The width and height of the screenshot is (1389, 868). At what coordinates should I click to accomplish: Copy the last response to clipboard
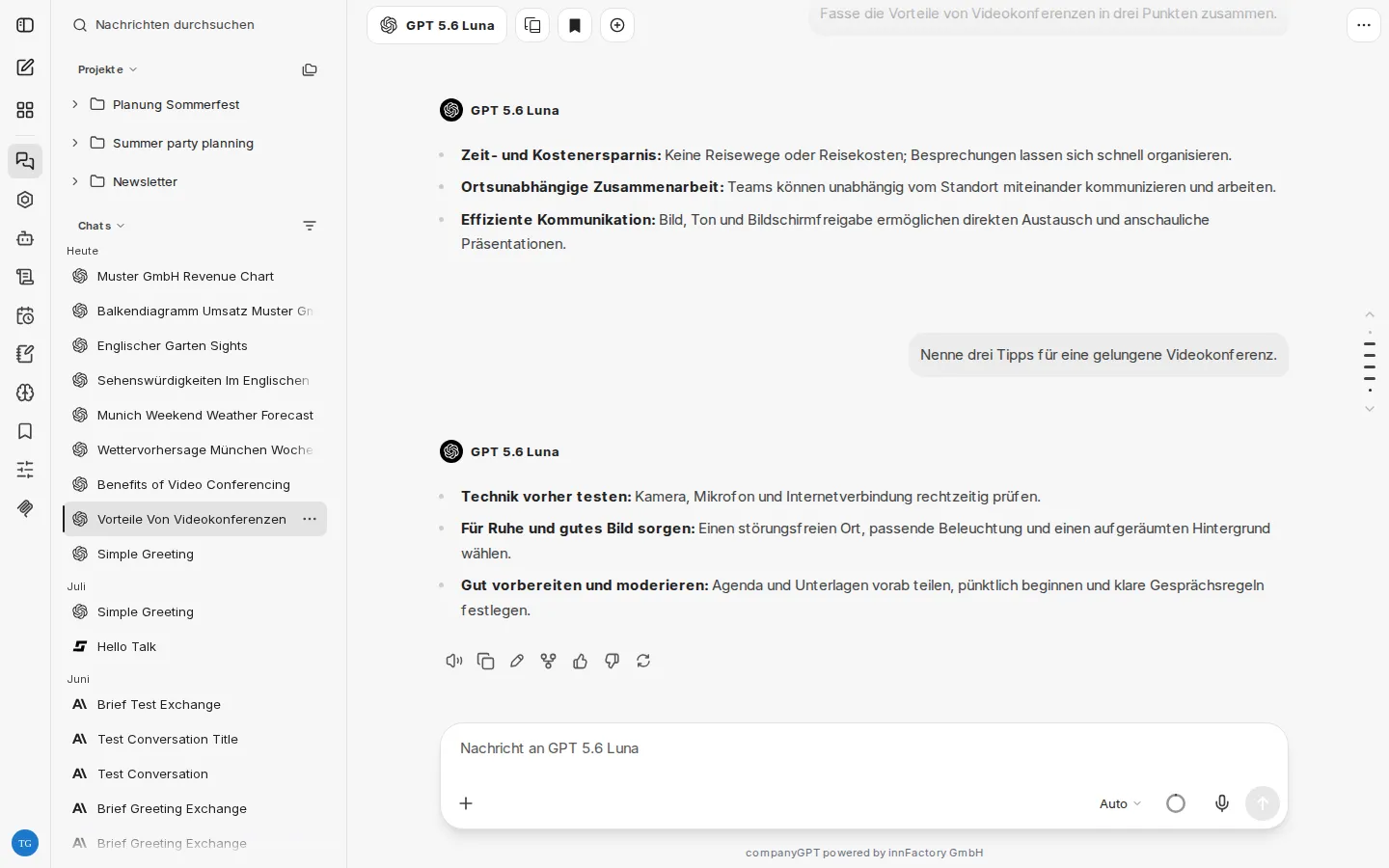[486, 661]
